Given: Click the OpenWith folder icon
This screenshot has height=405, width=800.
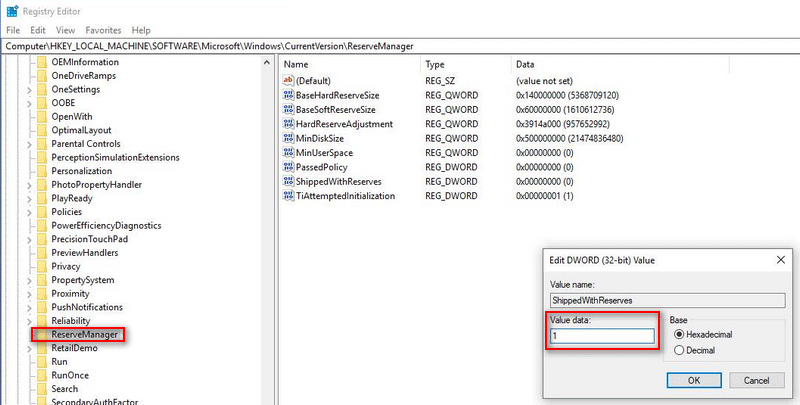Looking at the screenshot, I should [42, 116].
